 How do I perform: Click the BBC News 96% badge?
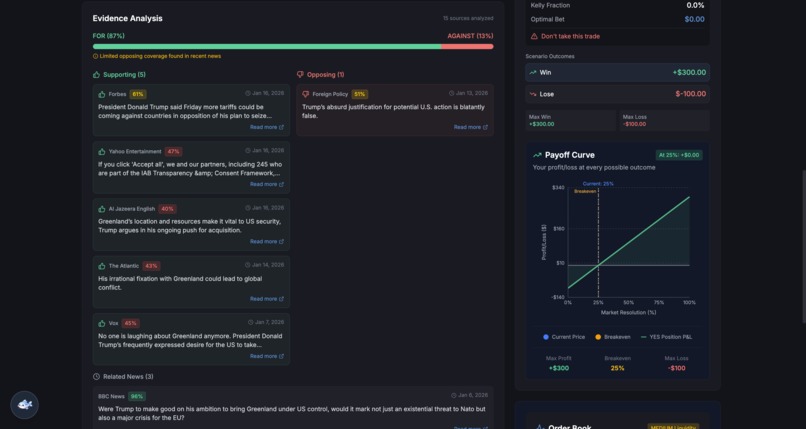pyautogui.click(x=136, y=397)
